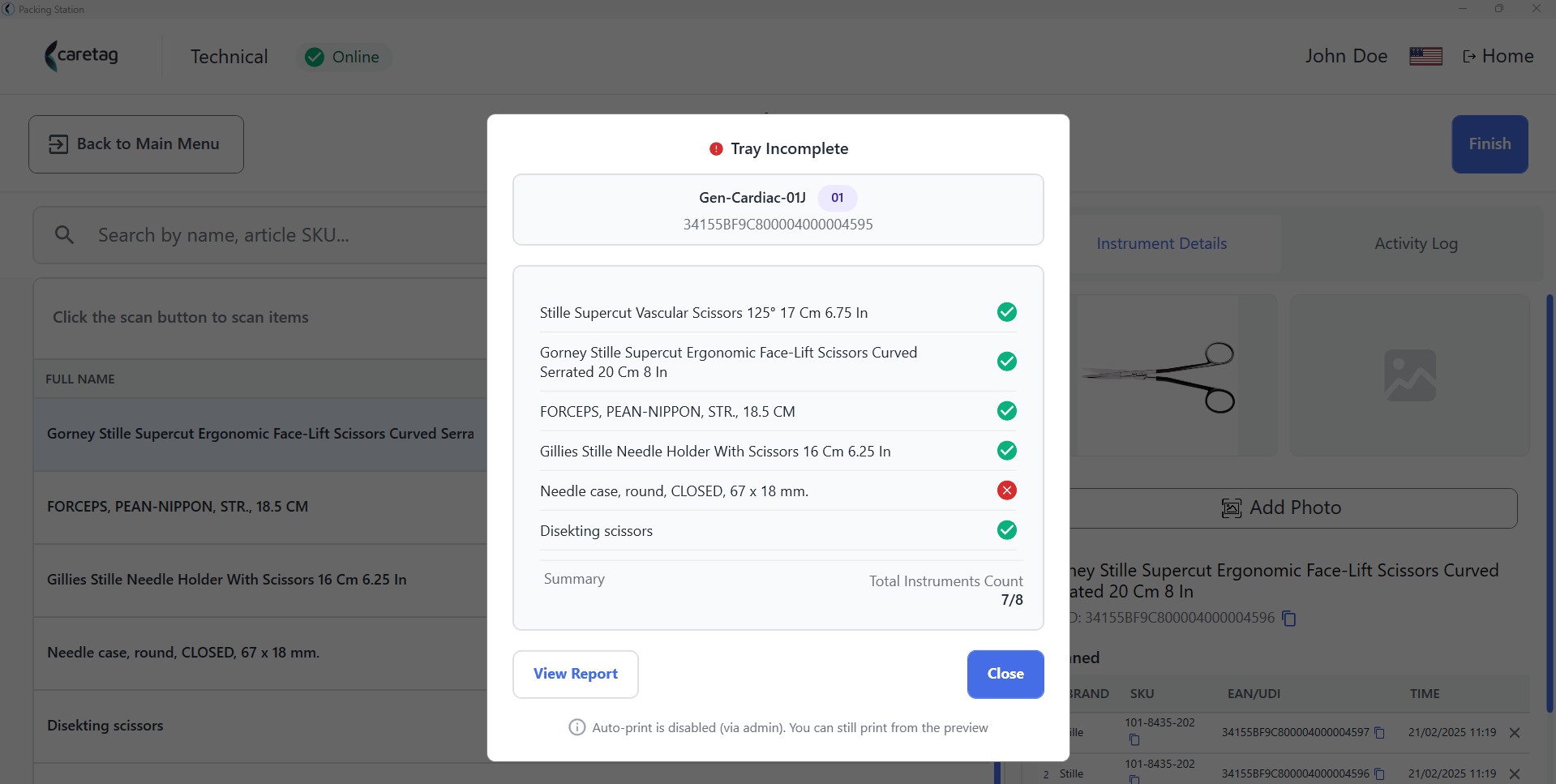Viewport: 1556px width, 784px height.
Task: Click the US flag language icon
Action: coord(1425,56)
